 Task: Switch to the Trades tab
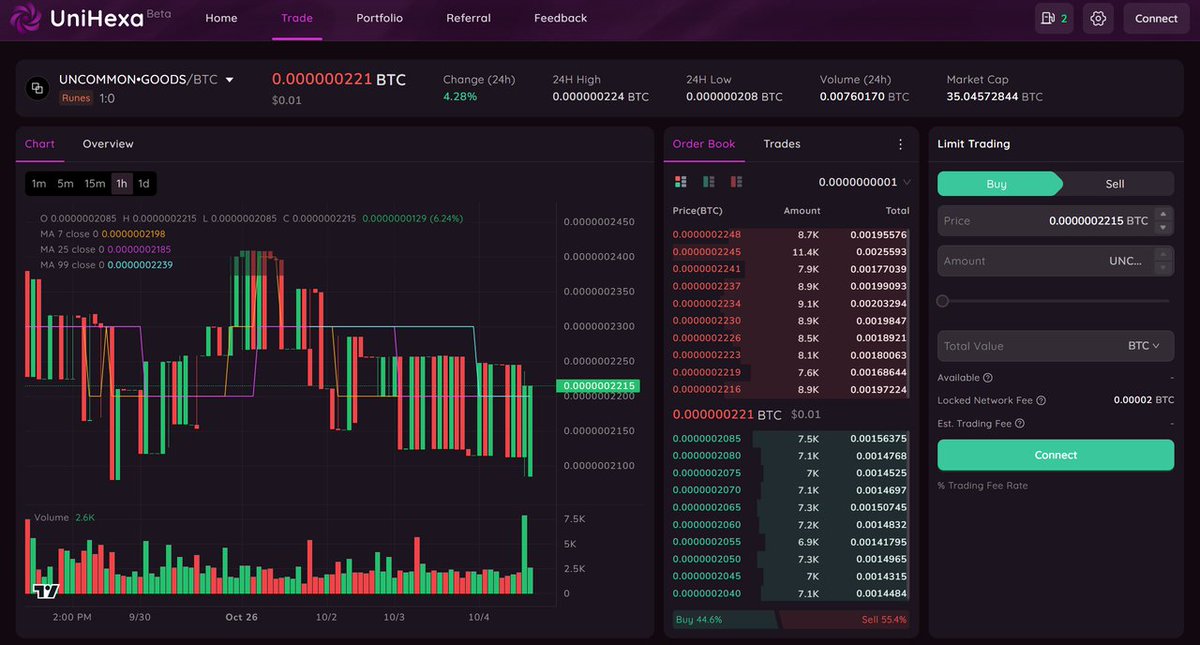pos(782,144)
